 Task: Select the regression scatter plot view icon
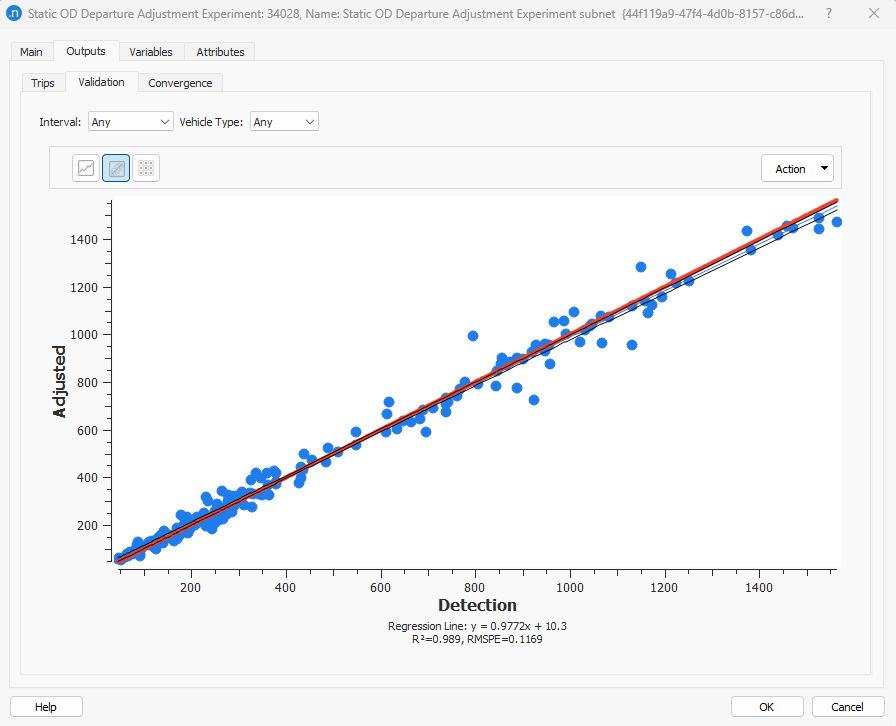(x=116, y=169)
